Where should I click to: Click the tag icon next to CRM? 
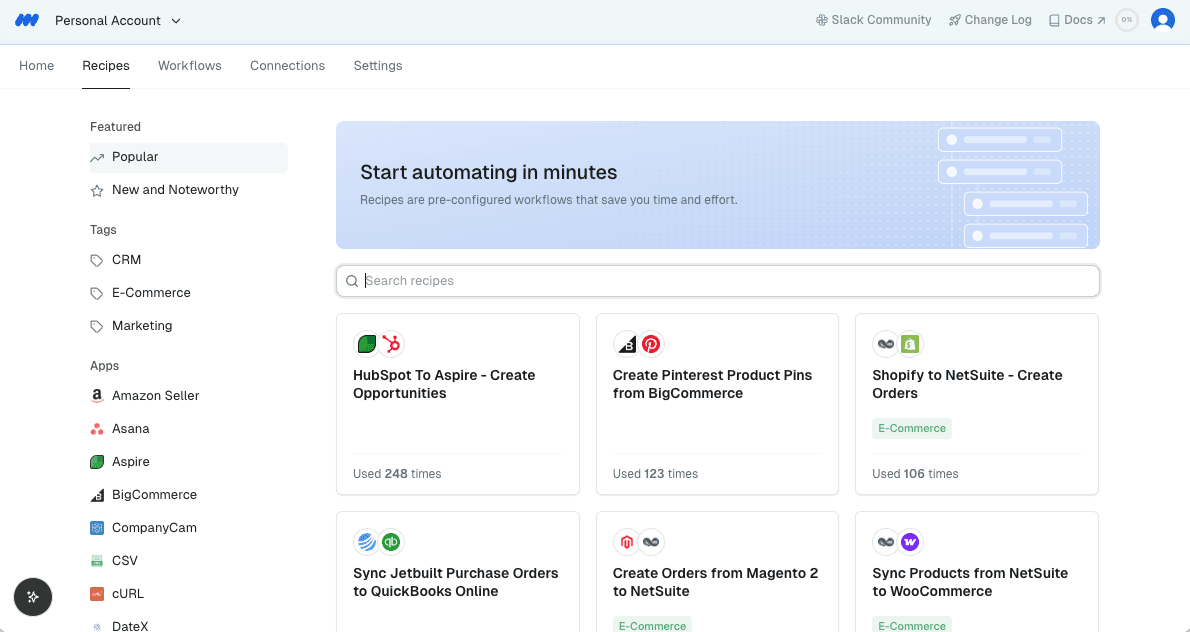[97, 260]
